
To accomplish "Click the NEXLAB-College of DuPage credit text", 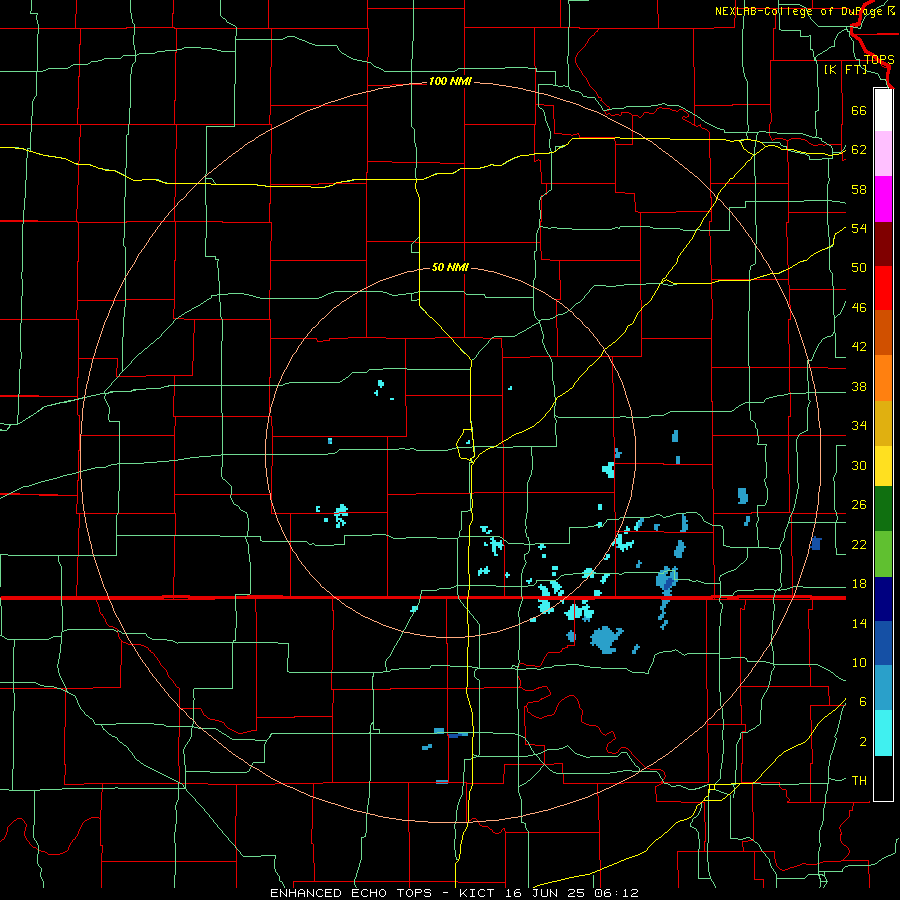I will click(x=804, y=11).
